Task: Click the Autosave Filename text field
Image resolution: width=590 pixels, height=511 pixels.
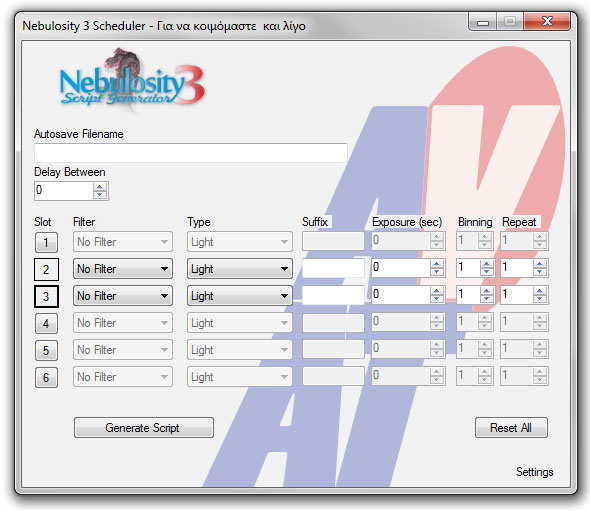Action: (191, 153)
